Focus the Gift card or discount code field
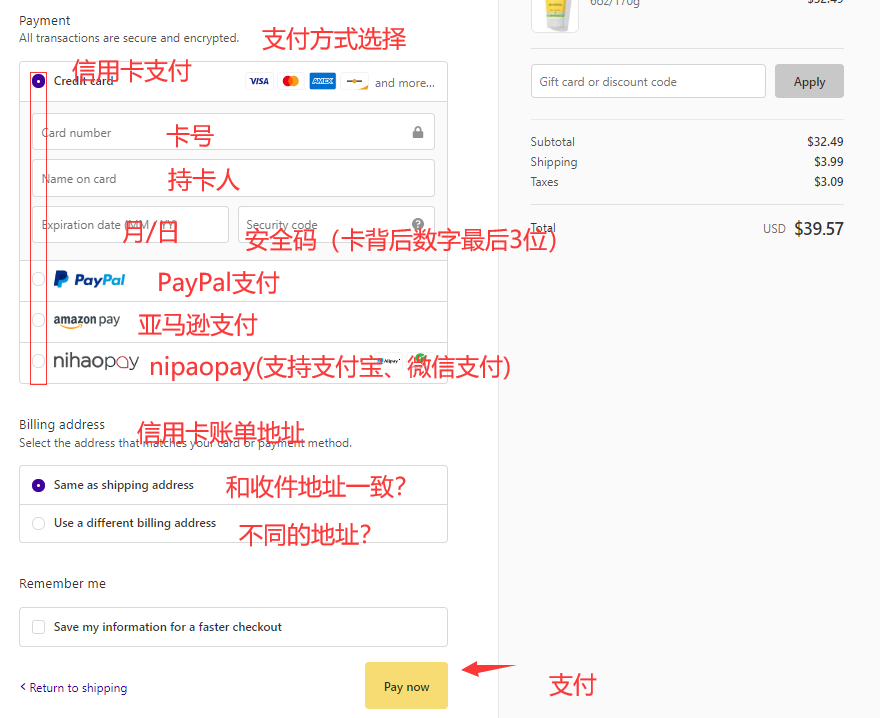The height and width of the screenshot is (718, 880). (x=648, y=81)
